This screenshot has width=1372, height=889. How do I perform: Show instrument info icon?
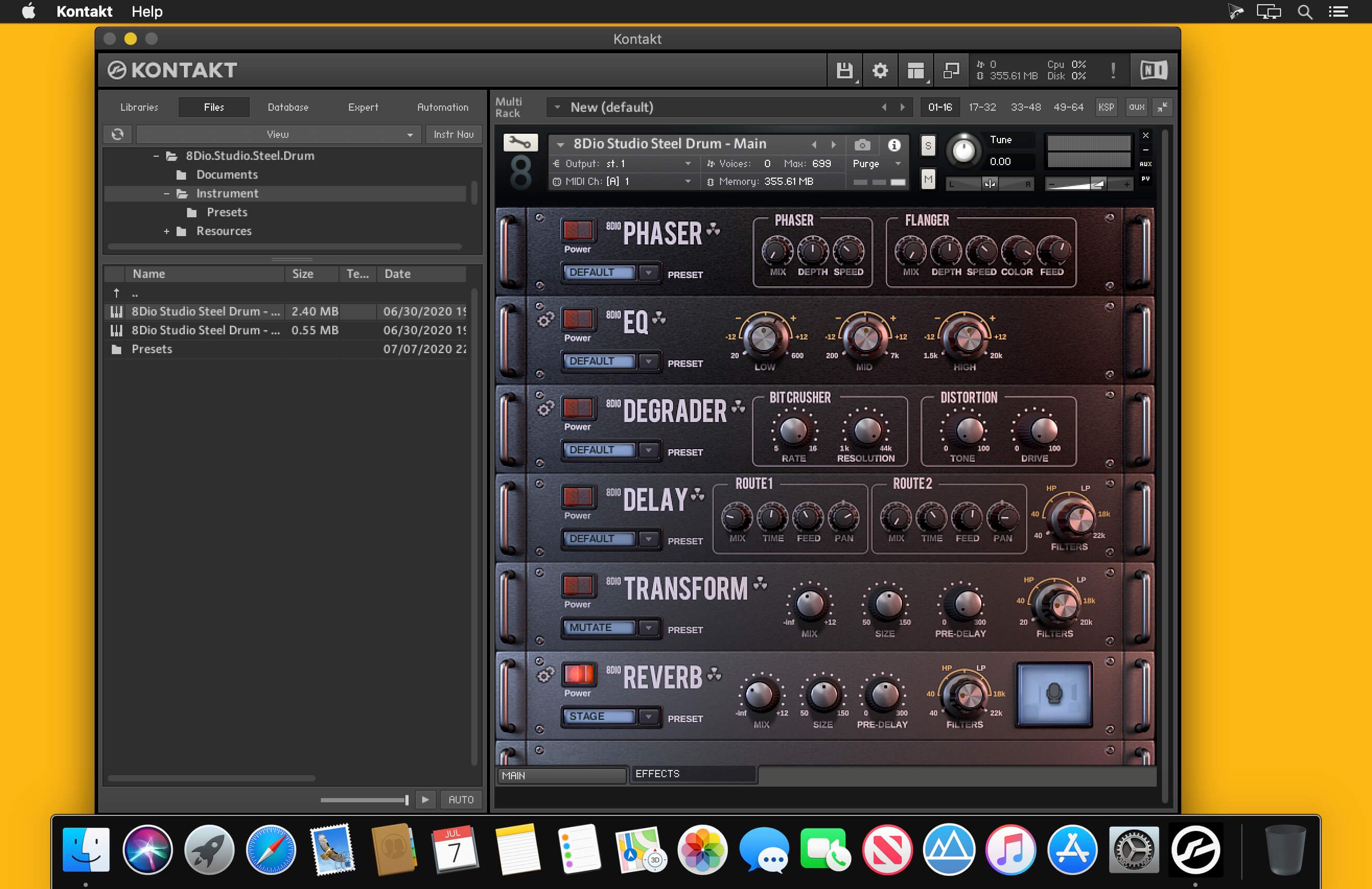click(894, 145)
